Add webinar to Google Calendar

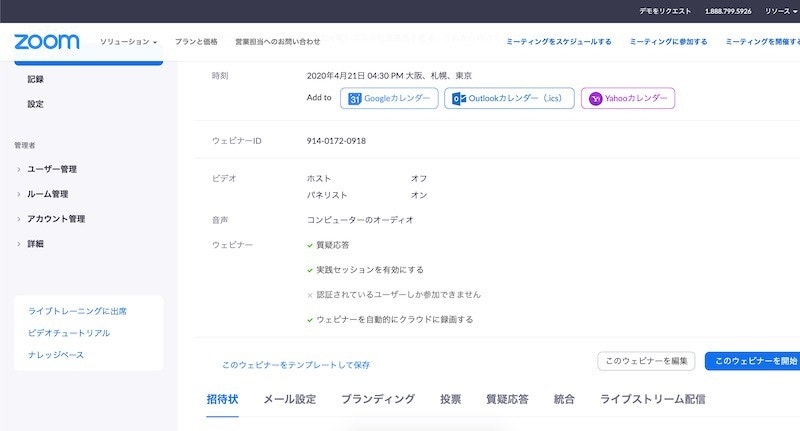389,99
